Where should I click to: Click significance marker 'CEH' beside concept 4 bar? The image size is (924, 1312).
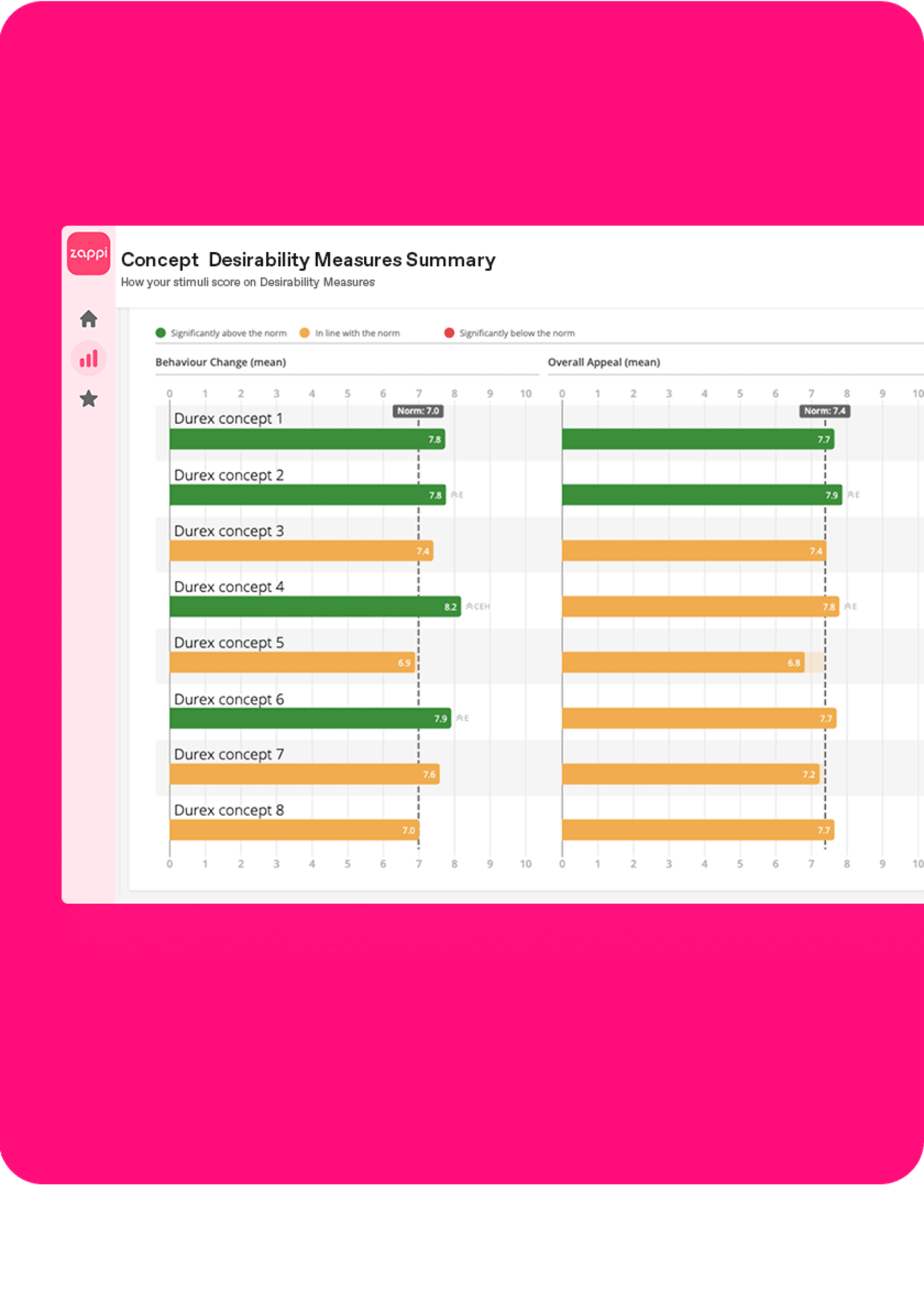tap(478, 606)
